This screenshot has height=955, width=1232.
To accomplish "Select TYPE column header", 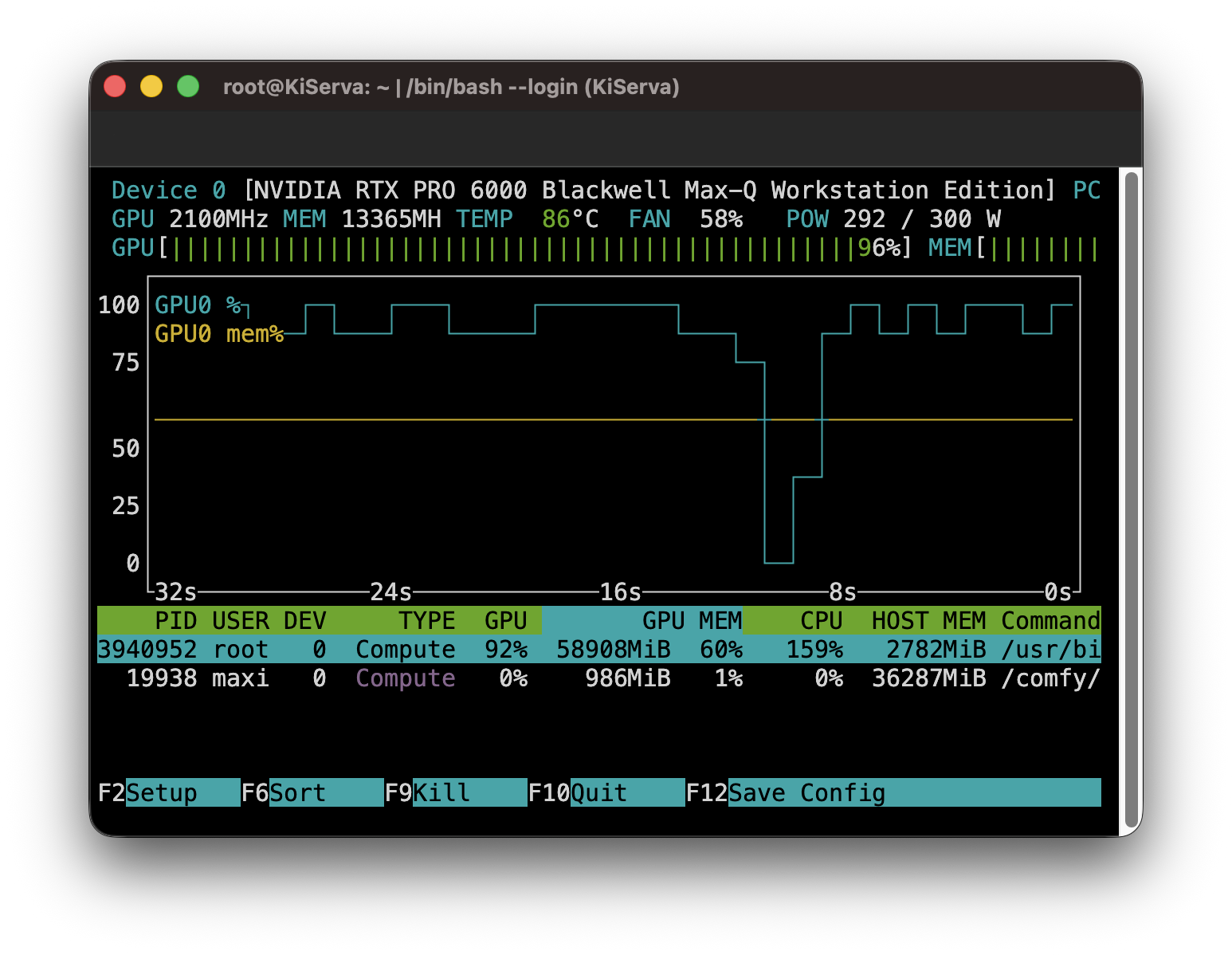I will click(426, 620).
